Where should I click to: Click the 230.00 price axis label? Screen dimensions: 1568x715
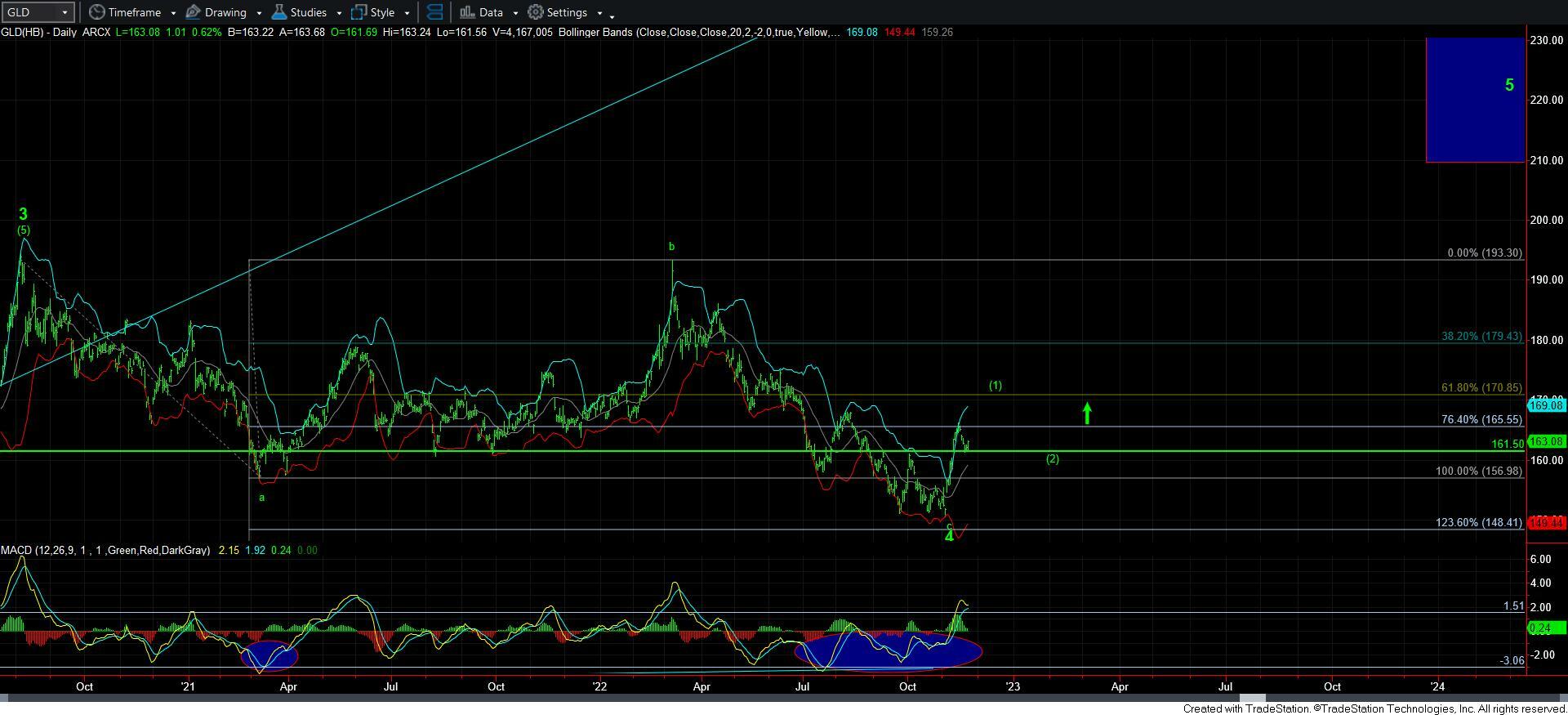coord(1547,40)
